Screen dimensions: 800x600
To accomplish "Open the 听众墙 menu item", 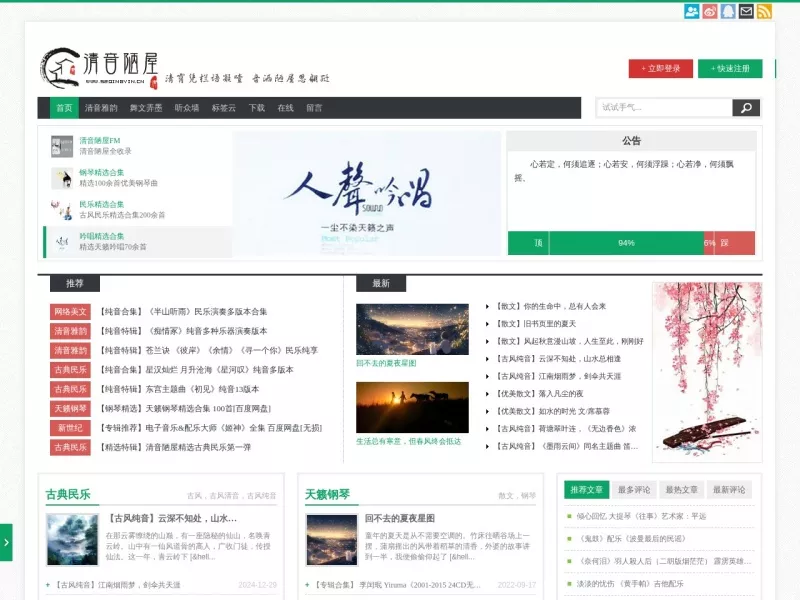I will click(x=187, y=108).
